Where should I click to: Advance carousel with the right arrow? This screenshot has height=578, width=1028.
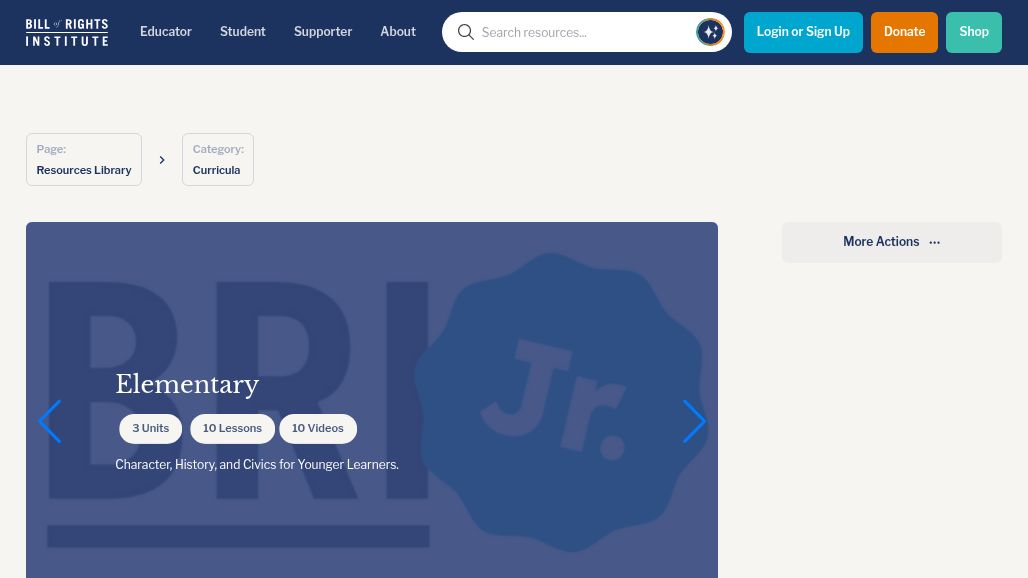(x=694, y=421)
